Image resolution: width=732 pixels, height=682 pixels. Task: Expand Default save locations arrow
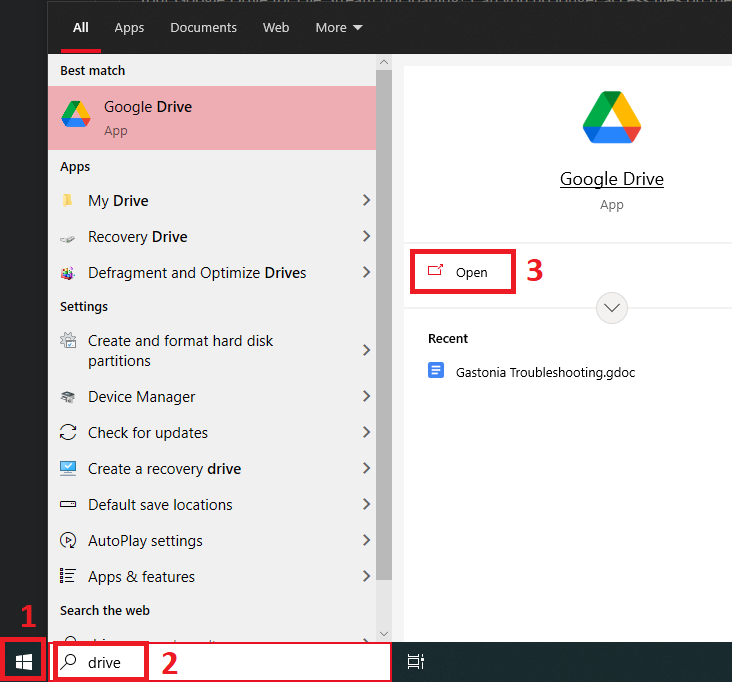(x=366, y=504)
